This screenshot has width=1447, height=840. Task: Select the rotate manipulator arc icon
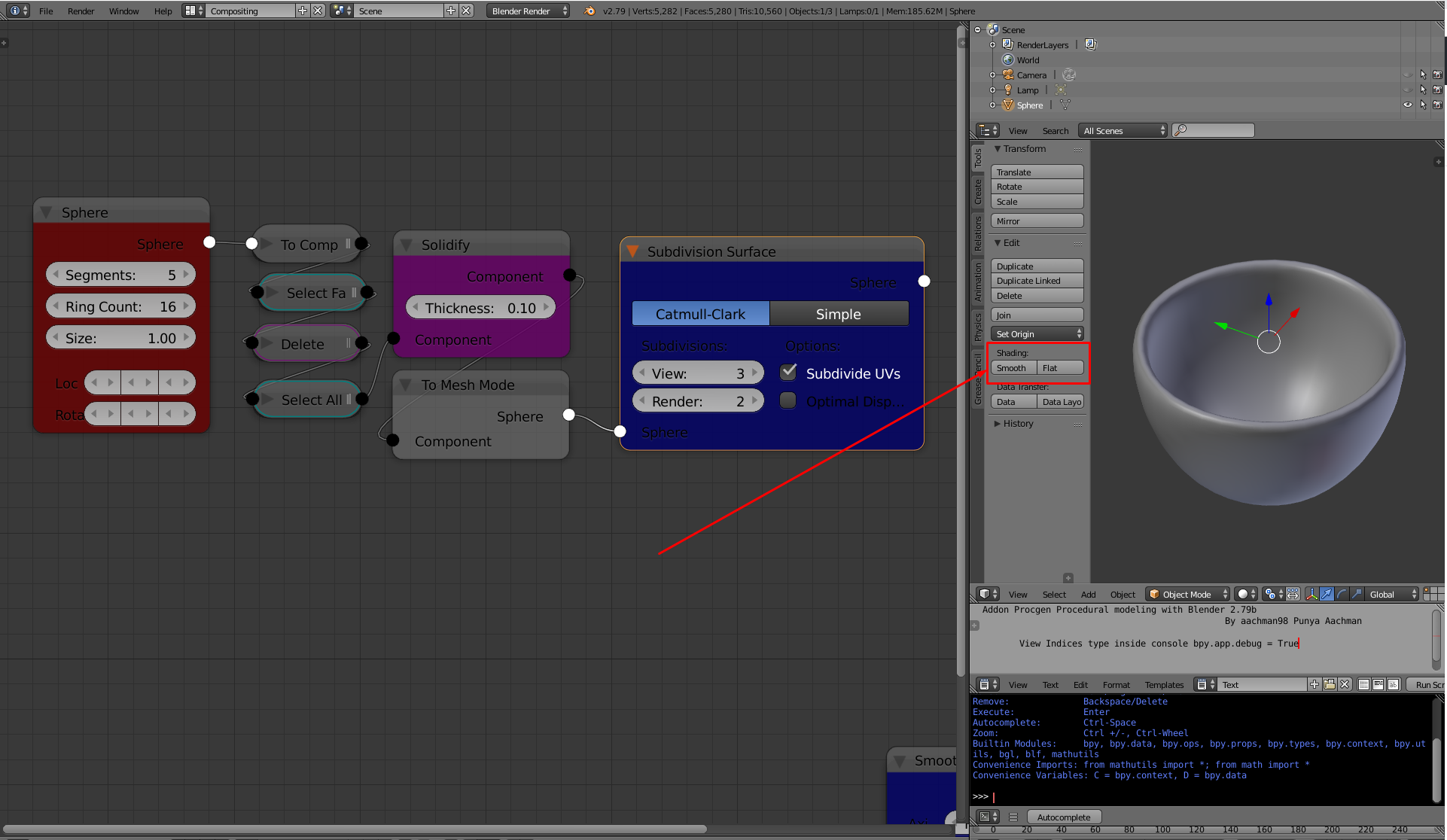click(1342, 594)
